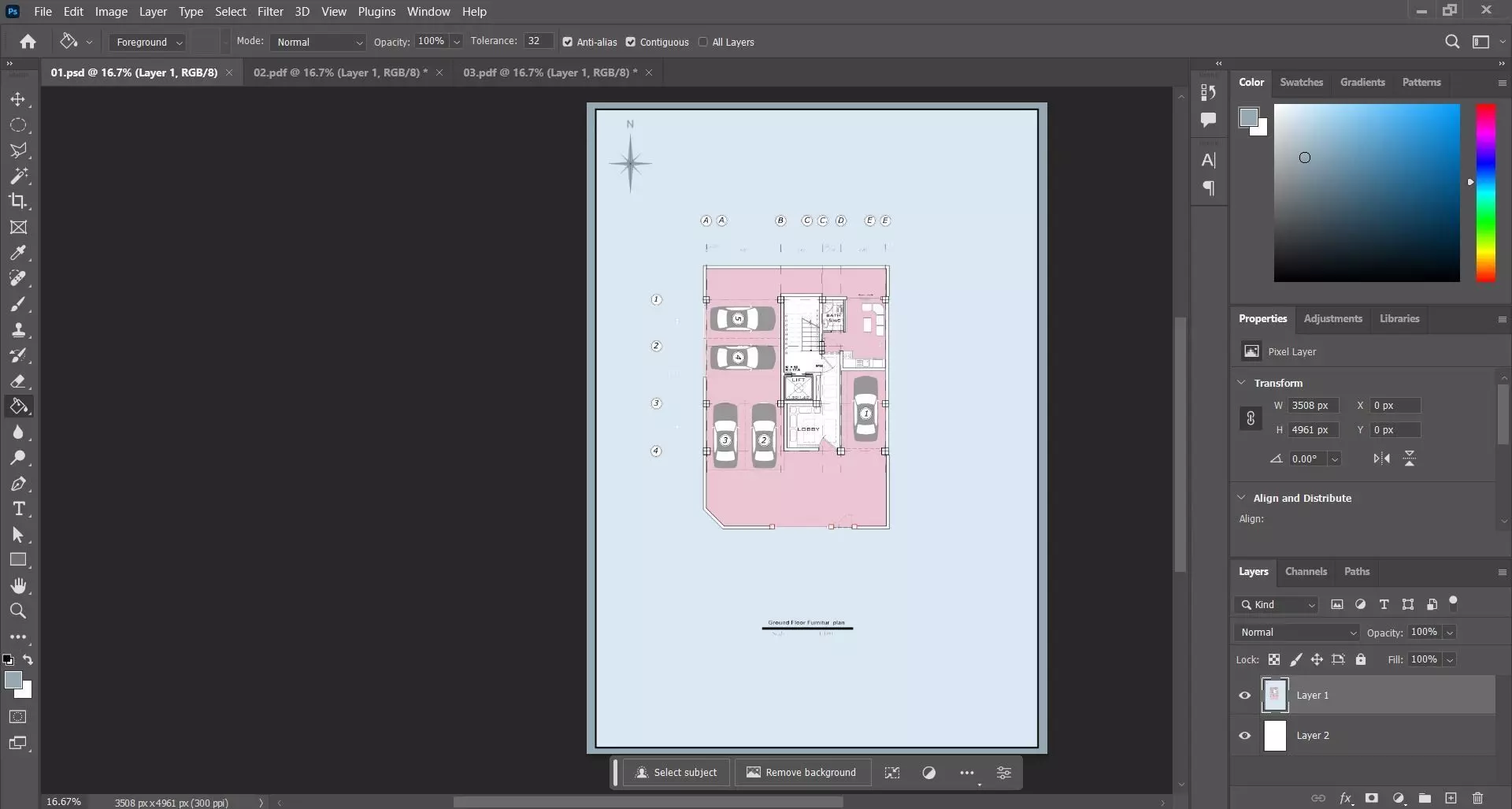Image resolution: width=1512 pixels, height=809 pixels.
Task: Switch to the Channels tab
Action: (x=1306, y=571)
